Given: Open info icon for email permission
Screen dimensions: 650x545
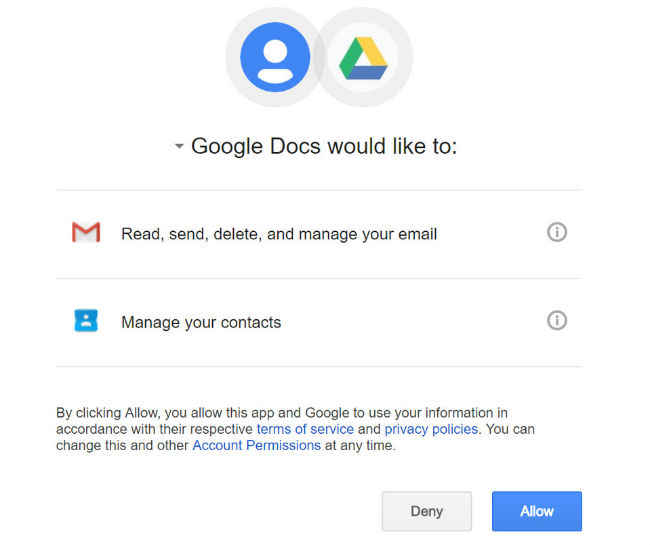Looking at the screenshot, I should [x=557, y=232].
